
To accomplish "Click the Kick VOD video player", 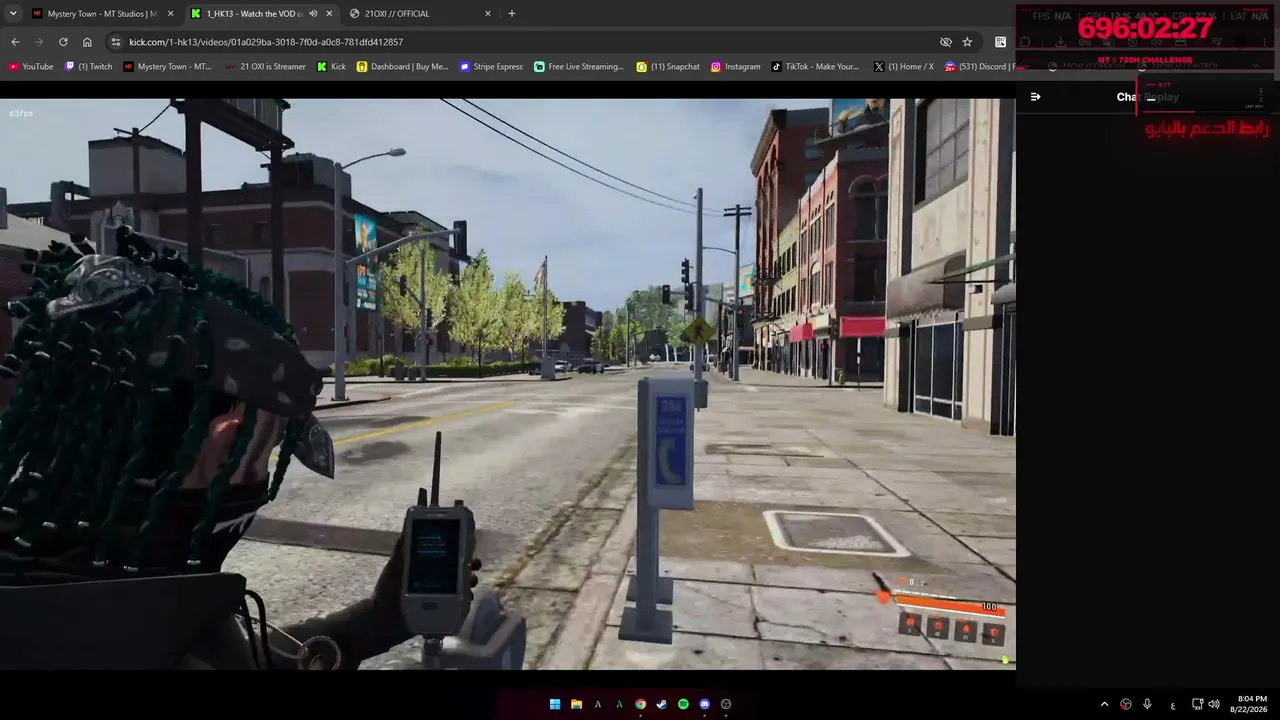I will pos(507,384).
